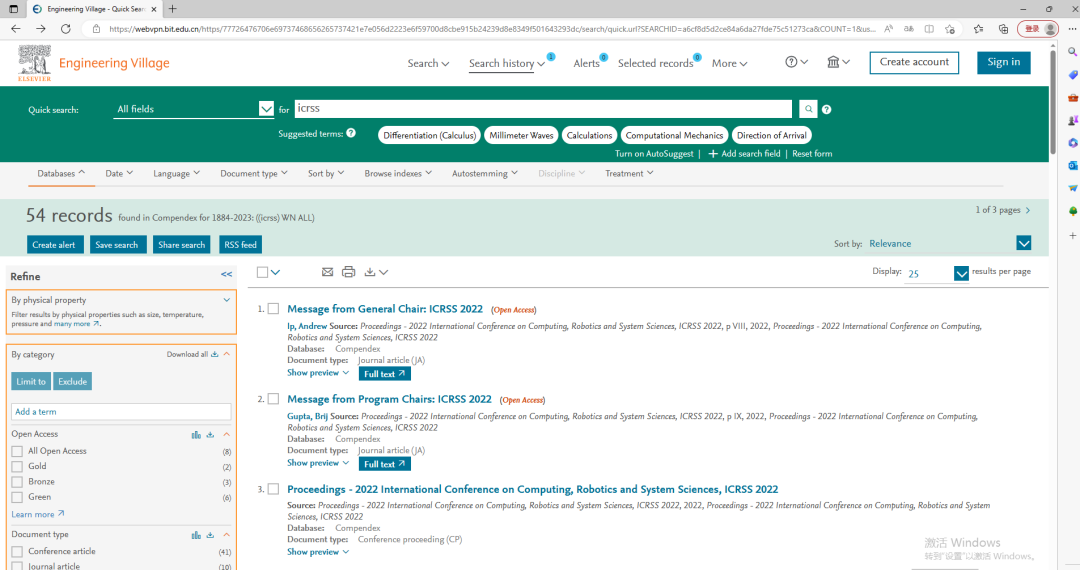This screenshot has width=1080, height=570.
Task: Check the Message from General Chair record
Action: 273,309
